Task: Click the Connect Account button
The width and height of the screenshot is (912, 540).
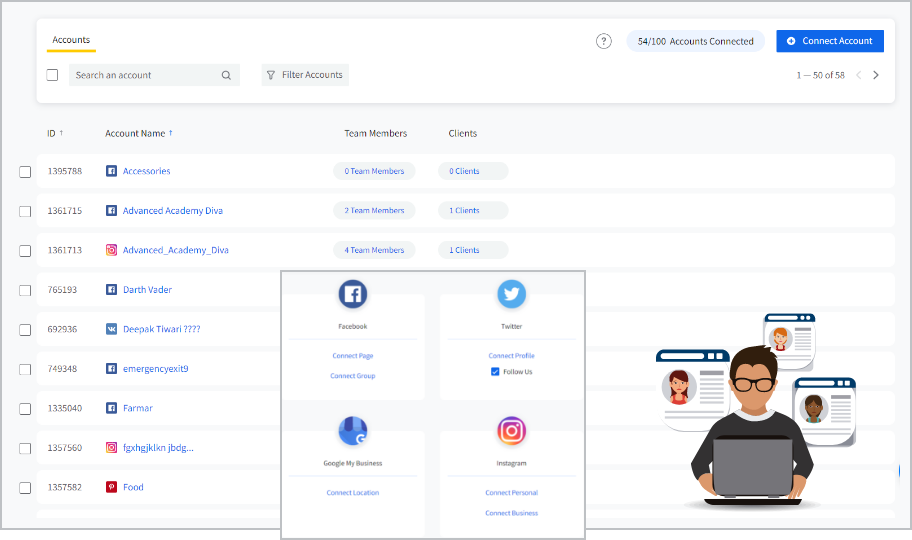Action: tap(830, 41)
